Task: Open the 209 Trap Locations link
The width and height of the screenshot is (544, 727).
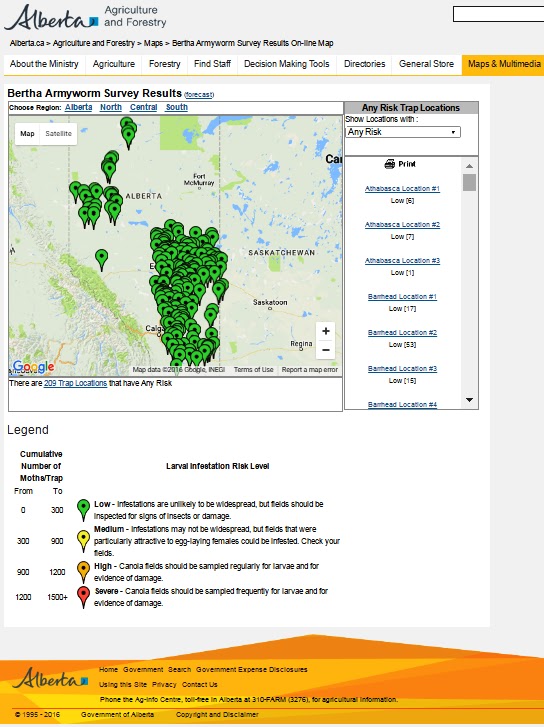Action: 75,383
